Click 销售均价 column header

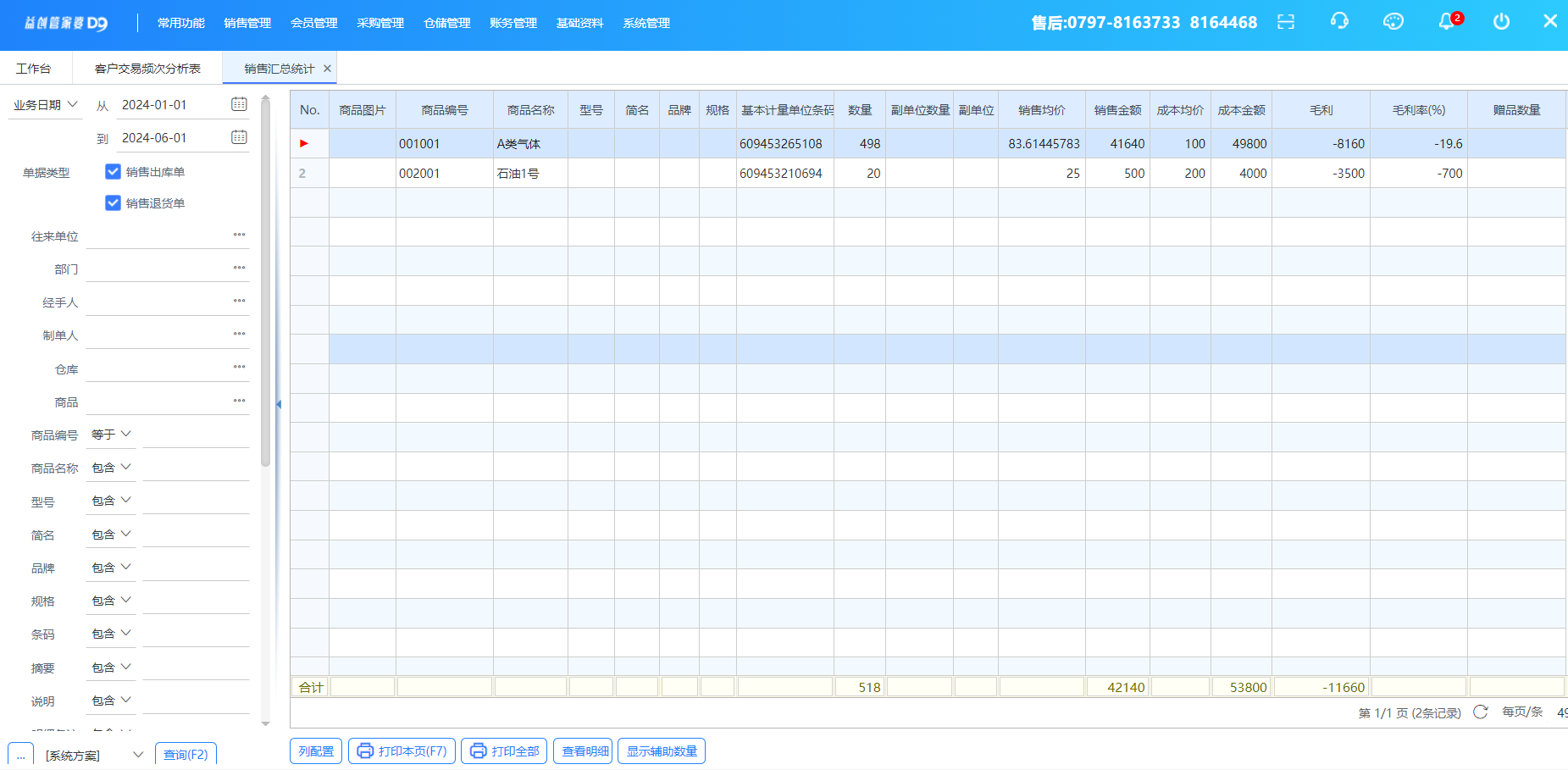click(1042, 110)
